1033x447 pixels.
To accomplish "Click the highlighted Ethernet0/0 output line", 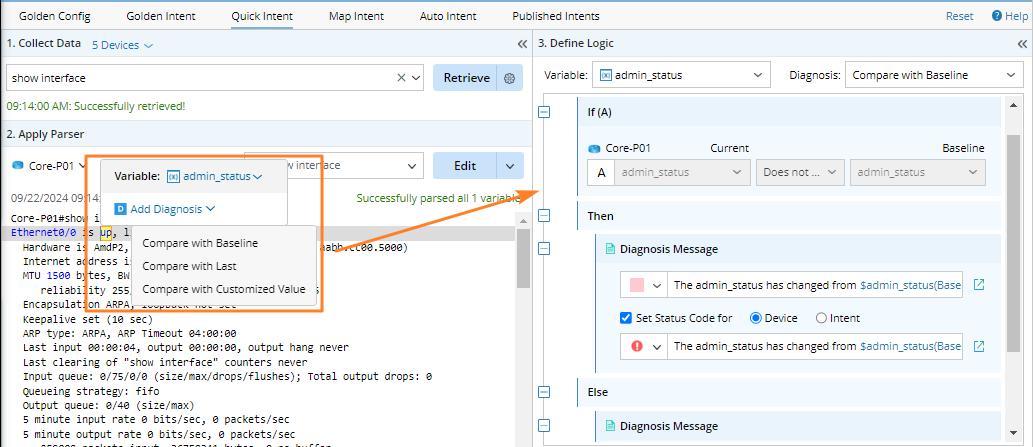I will pyautogui.click(x=258, y=232).
